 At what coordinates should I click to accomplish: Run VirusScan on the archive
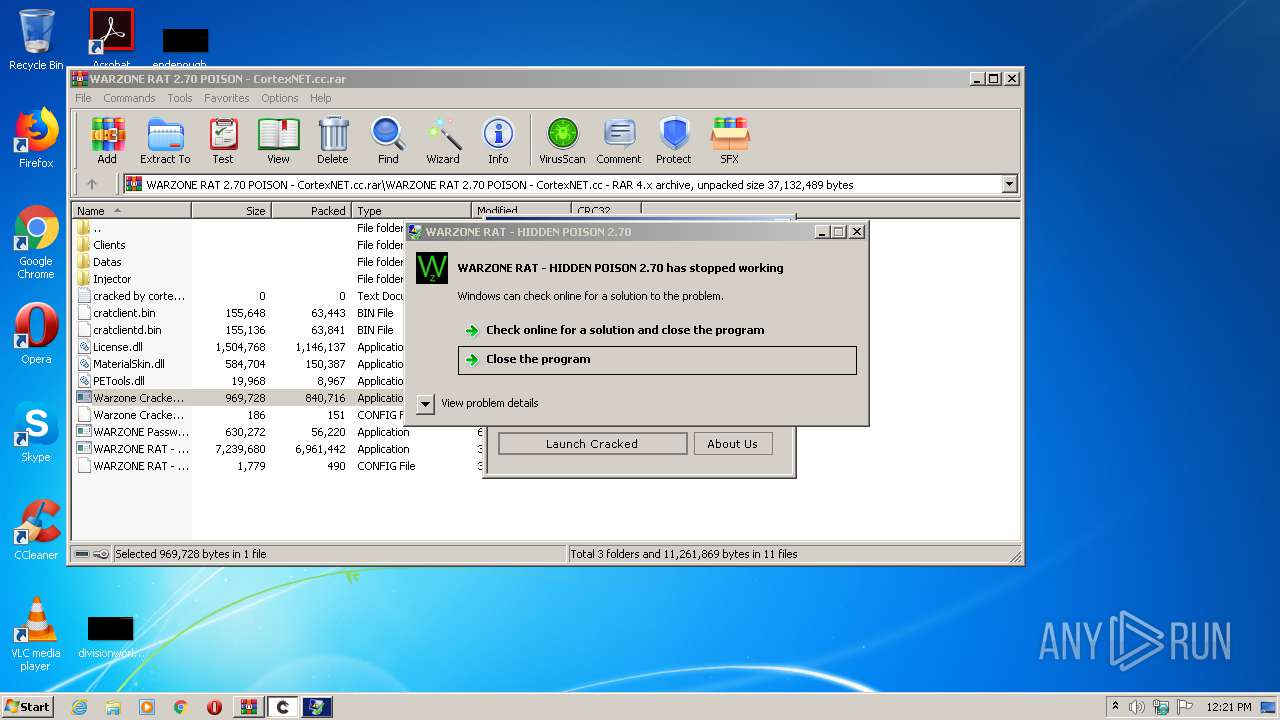click(562, 141)
